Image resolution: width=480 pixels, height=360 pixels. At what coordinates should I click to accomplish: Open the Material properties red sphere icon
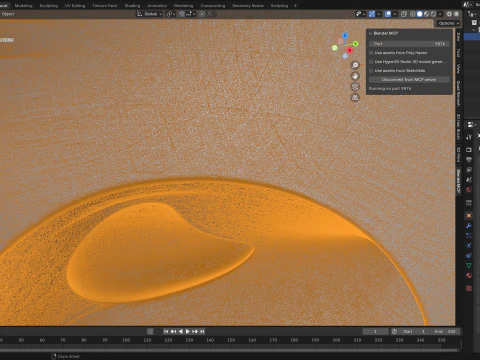pos(469,276)
